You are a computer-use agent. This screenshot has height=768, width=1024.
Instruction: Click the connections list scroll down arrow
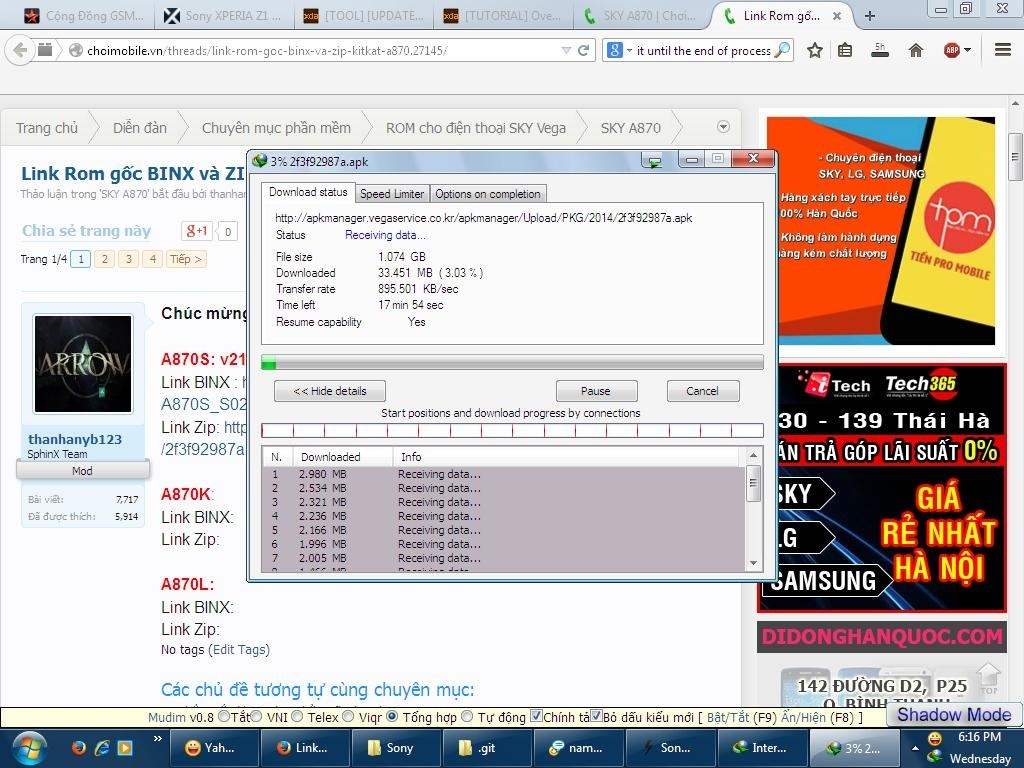point(753,563)
